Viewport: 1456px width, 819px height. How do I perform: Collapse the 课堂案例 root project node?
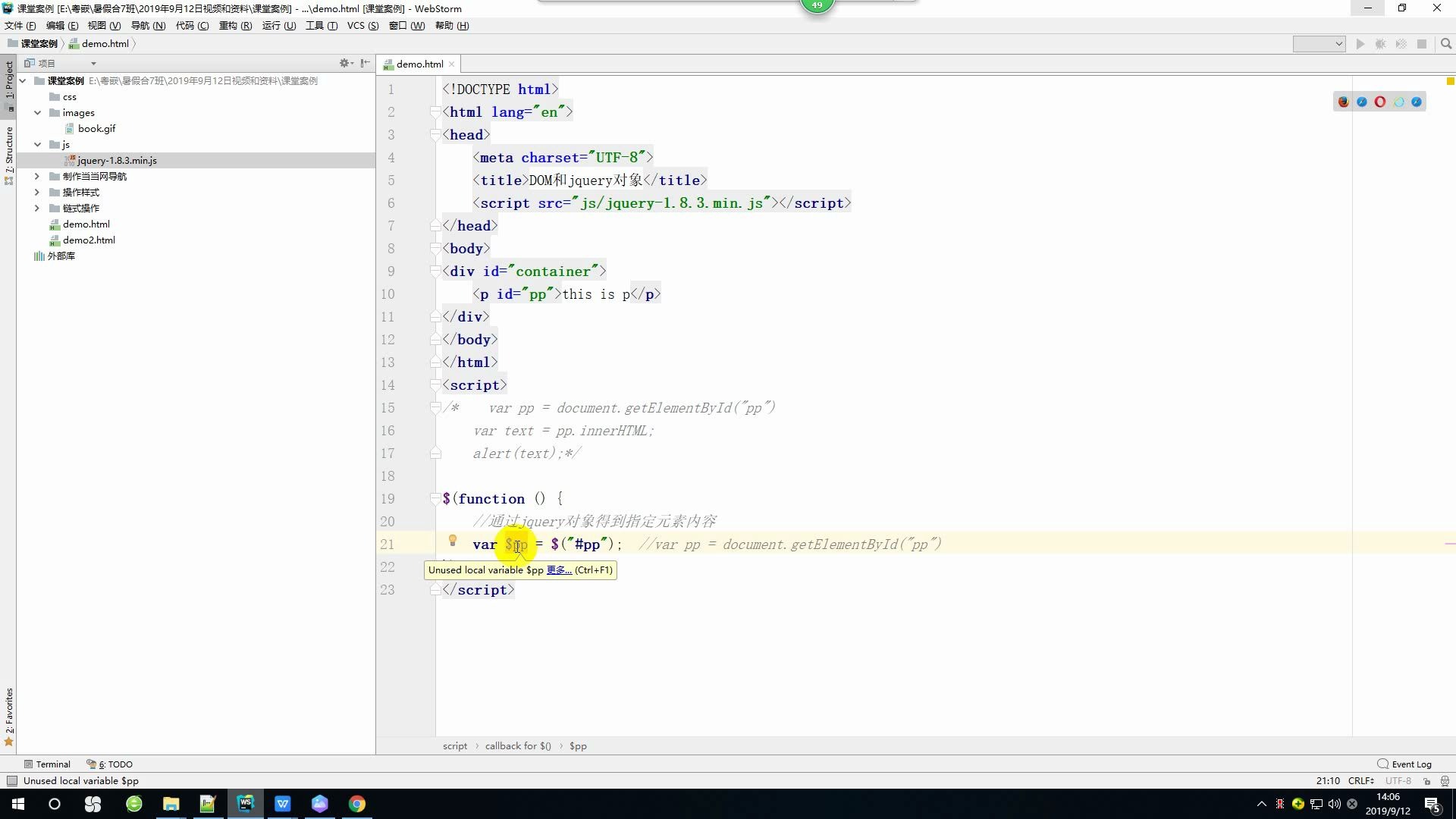coord(23,80)
